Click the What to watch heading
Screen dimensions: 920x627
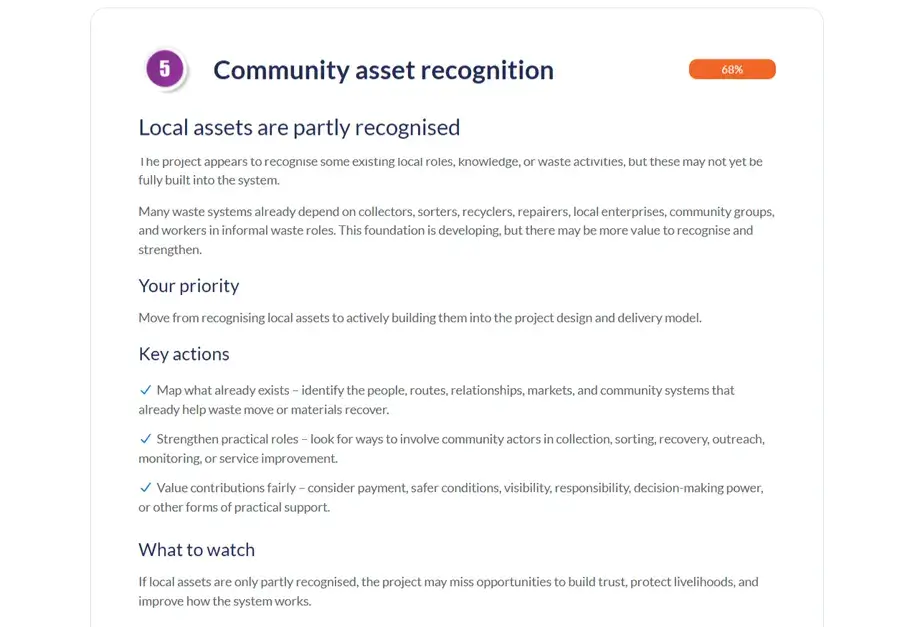click(197, 550)
